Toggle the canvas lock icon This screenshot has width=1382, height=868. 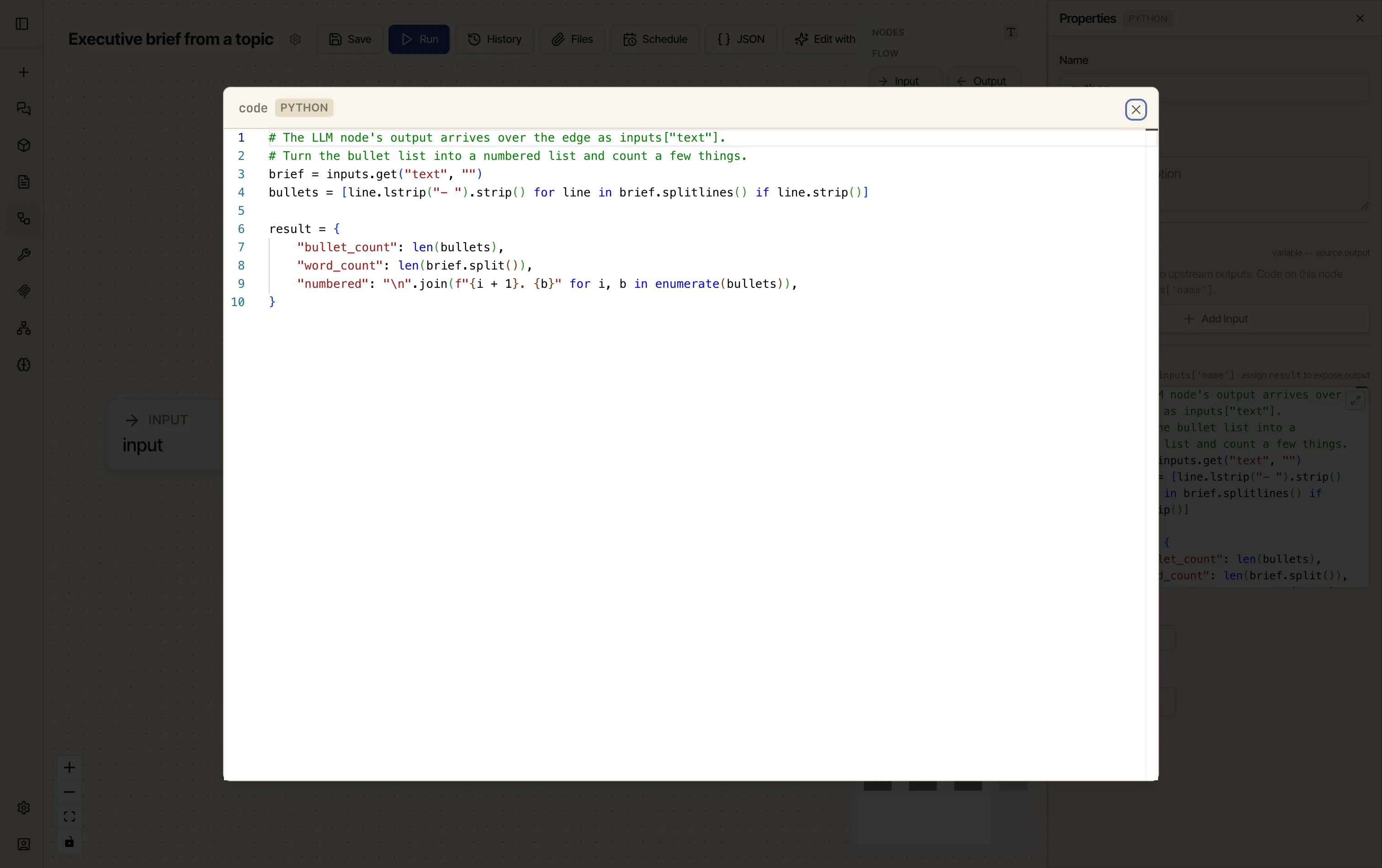[69, 842]
